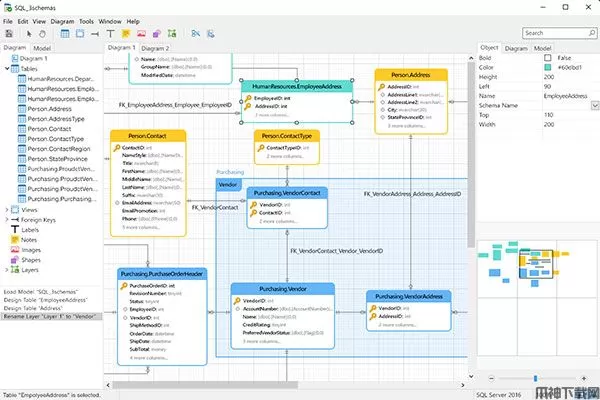Select the hand pan tool
This screenshot has width=600, height=400.
(x=41, y=33)
